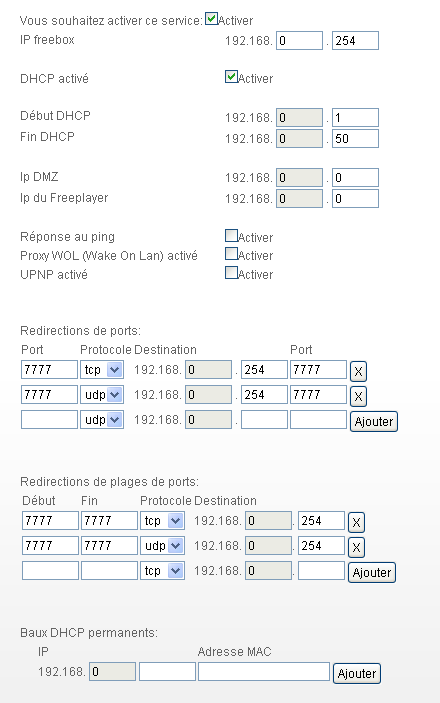Delete the tcp port 7777 redirection
This screenshot has height=703, width=440.
358,371
